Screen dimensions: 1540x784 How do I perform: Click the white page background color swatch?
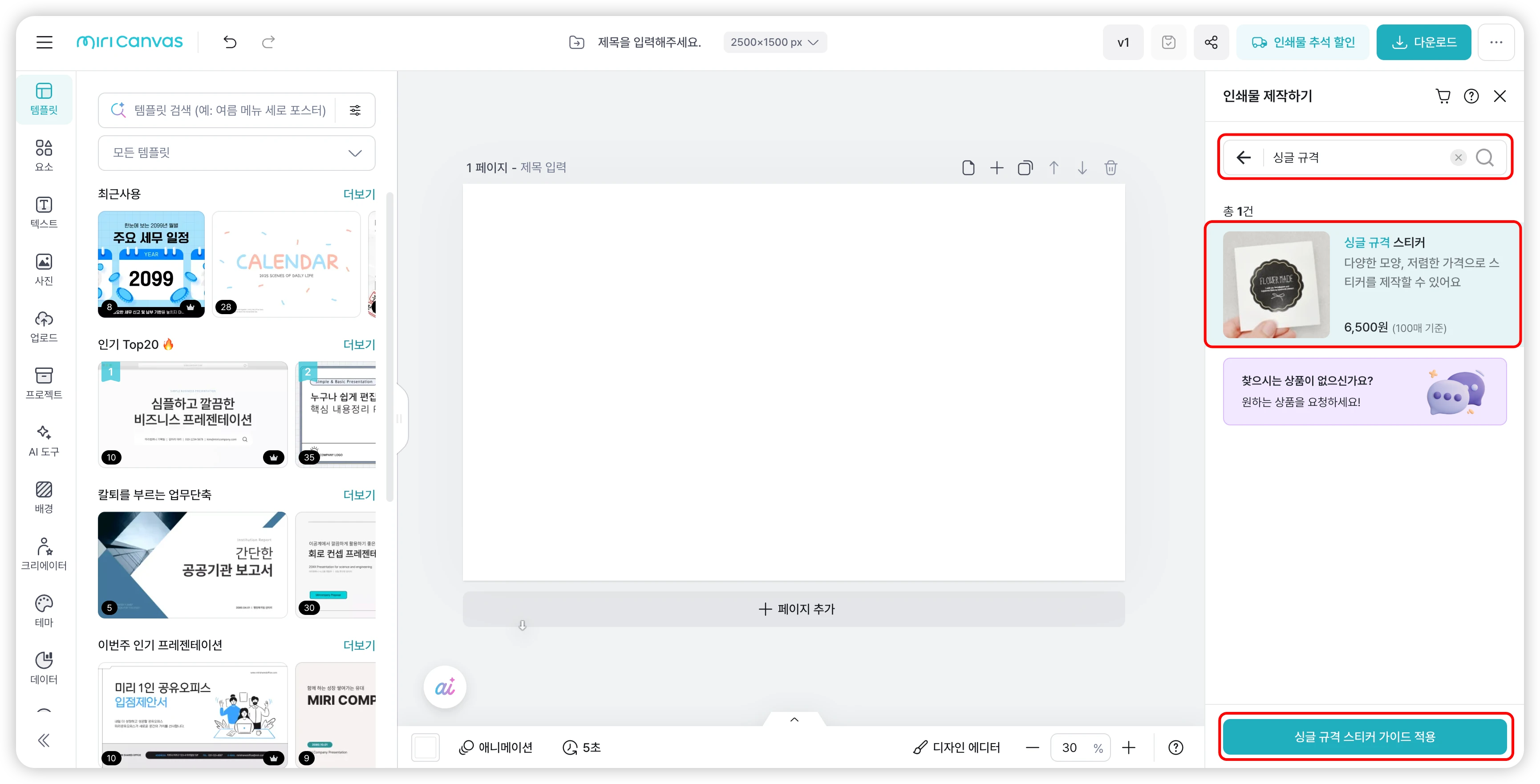[426, 748]
